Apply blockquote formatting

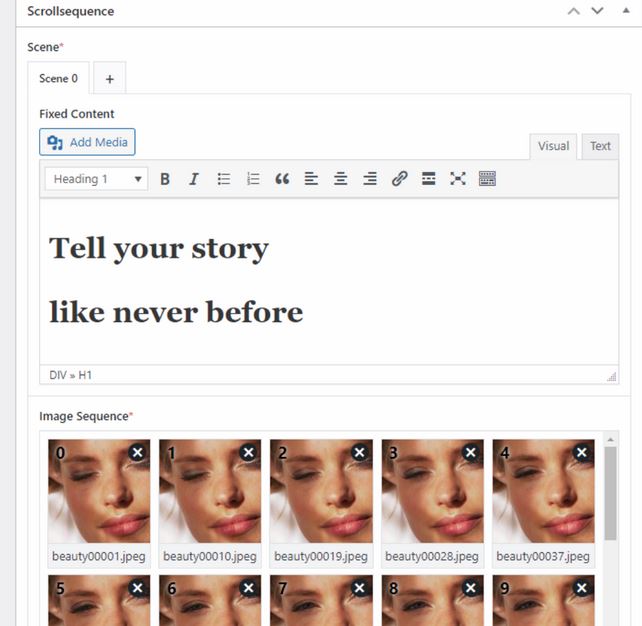[282, 179]
